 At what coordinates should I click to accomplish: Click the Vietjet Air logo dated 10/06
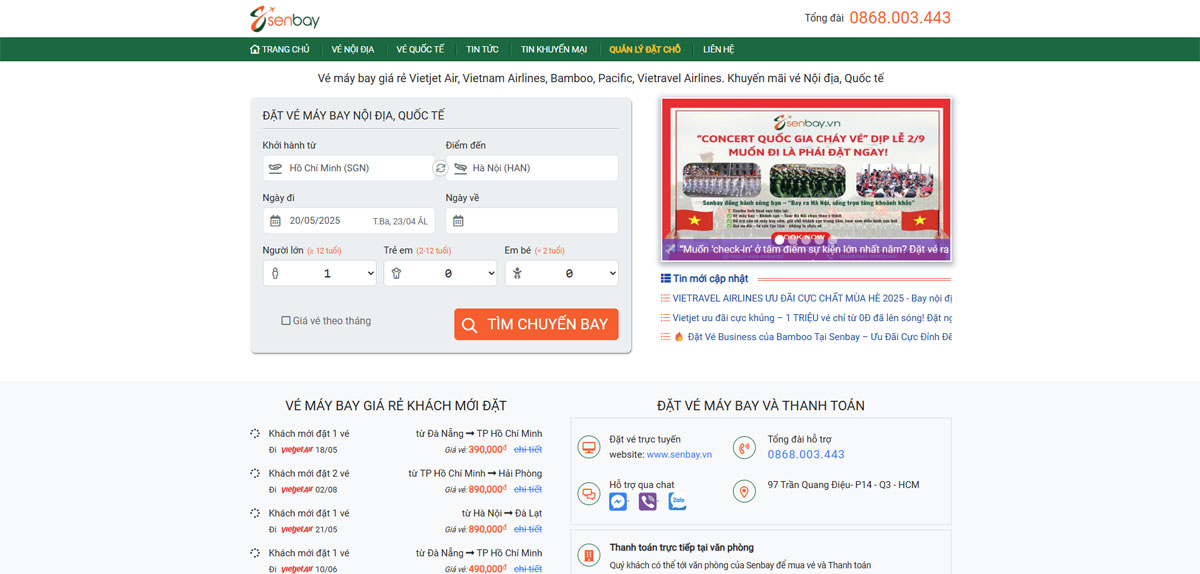297,569
